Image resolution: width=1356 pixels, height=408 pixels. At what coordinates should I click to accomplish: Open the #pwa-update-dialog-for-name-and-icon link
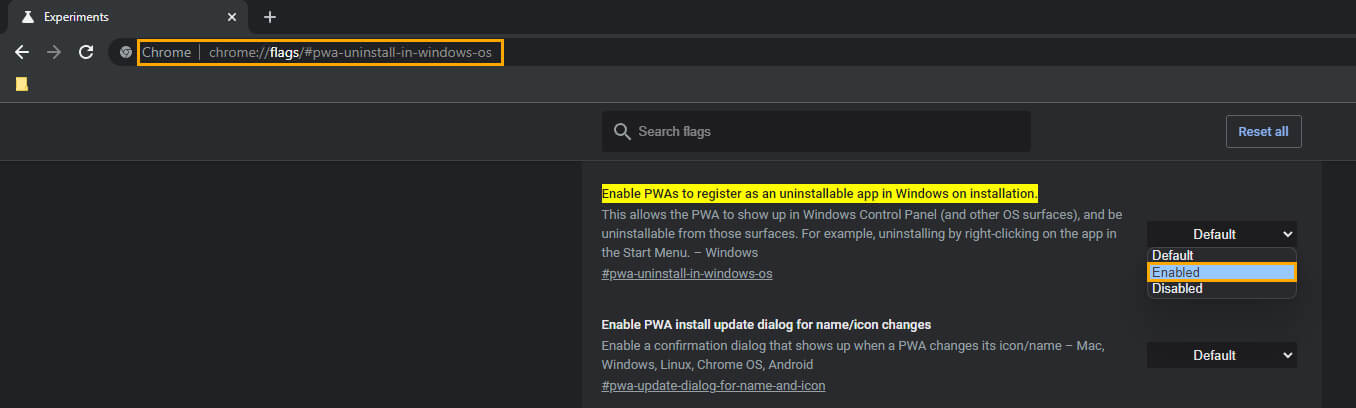(x=713, y=385)
